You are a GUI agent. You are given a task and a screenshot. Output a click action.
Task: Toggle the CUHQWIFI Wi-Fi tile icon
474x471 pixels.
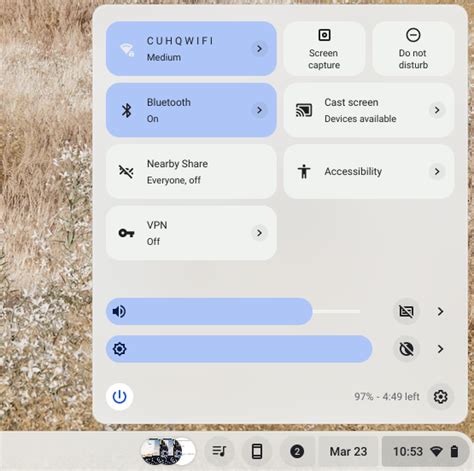coord(127,49)
